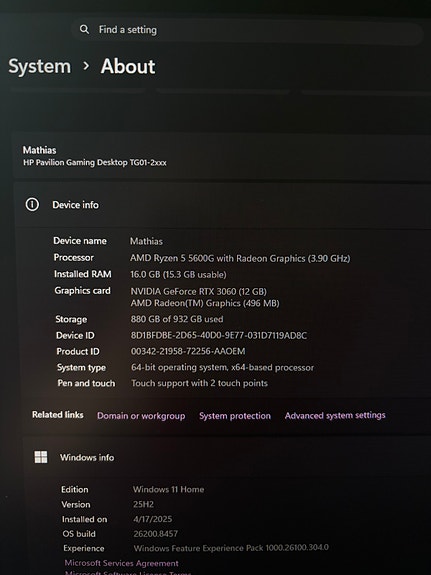Click the search magnifier icon
This screenshot has width=431, height=575.
(x=84, y=29)
